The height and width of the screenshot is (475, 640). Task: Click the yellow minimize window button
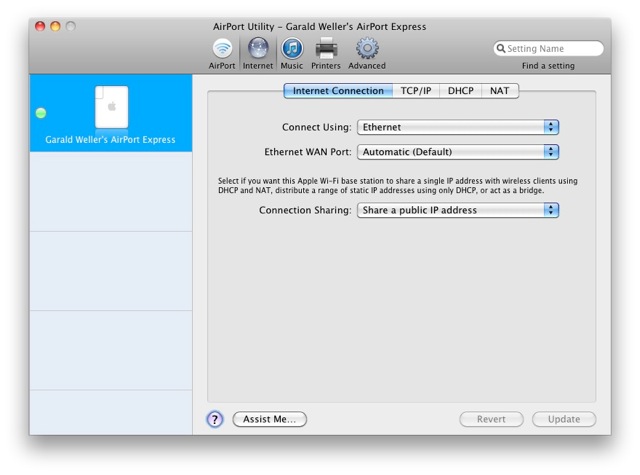tap(55, 27)
